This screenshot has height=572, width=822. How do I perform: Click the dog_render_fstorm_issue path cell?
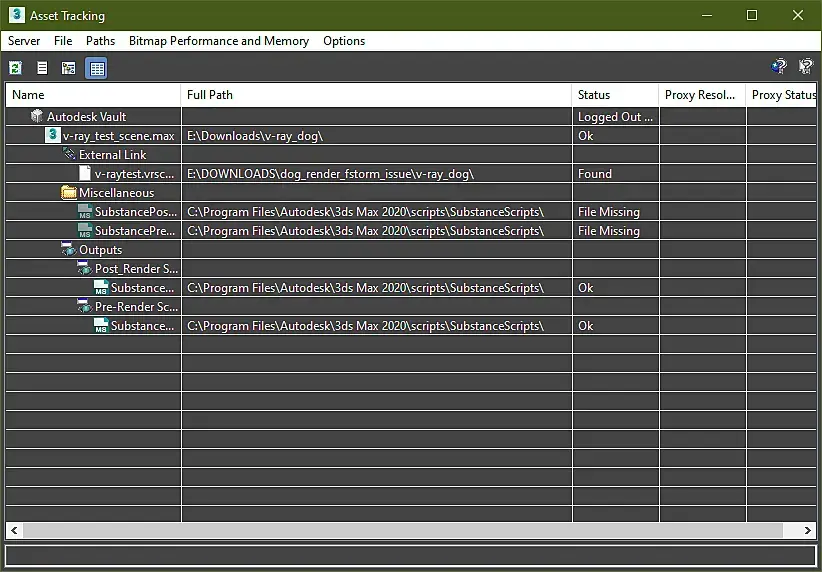pos(376,174)
